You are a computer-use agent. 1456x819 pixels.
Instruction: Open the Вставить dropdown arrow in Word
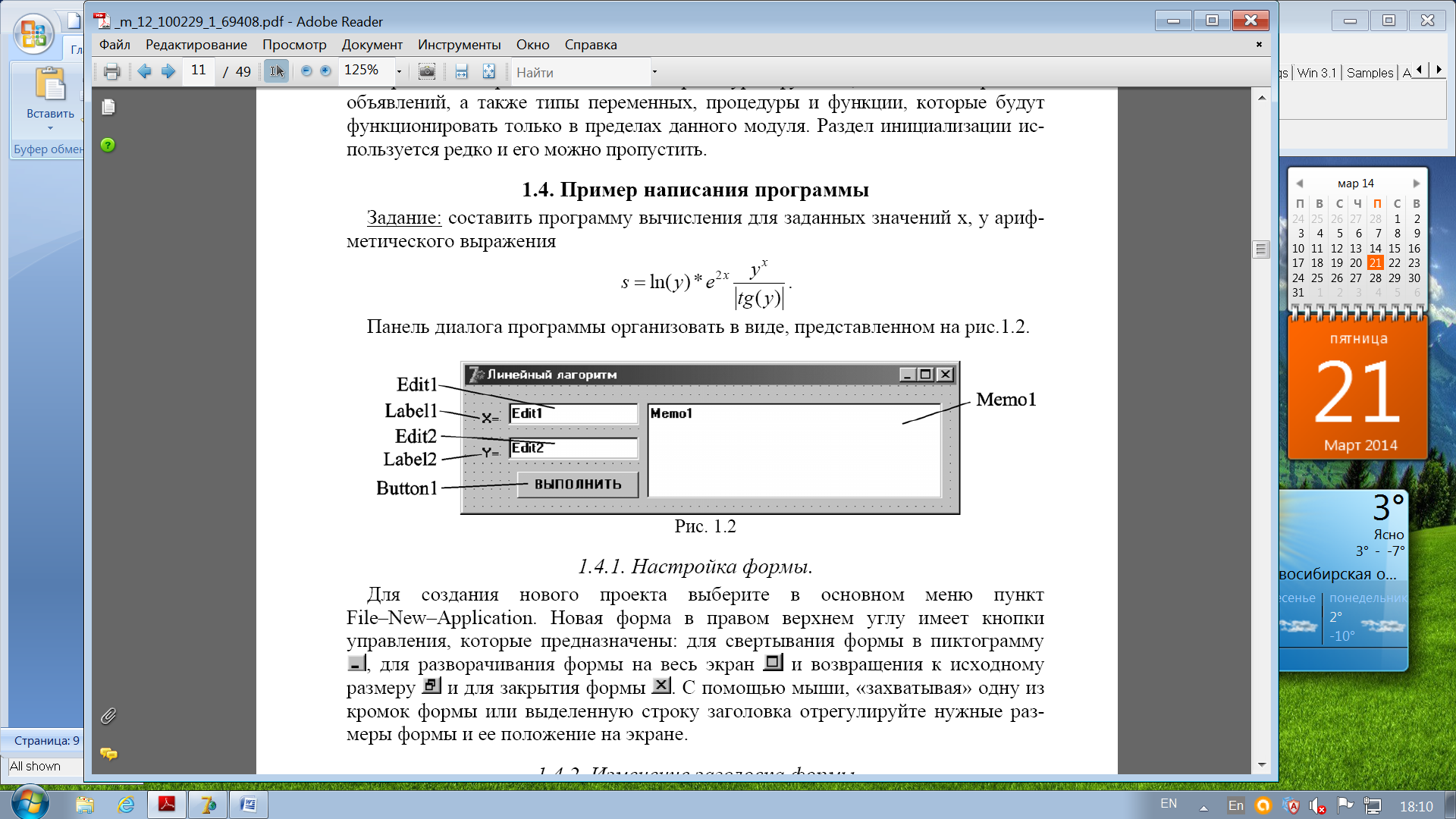point(50,127)
